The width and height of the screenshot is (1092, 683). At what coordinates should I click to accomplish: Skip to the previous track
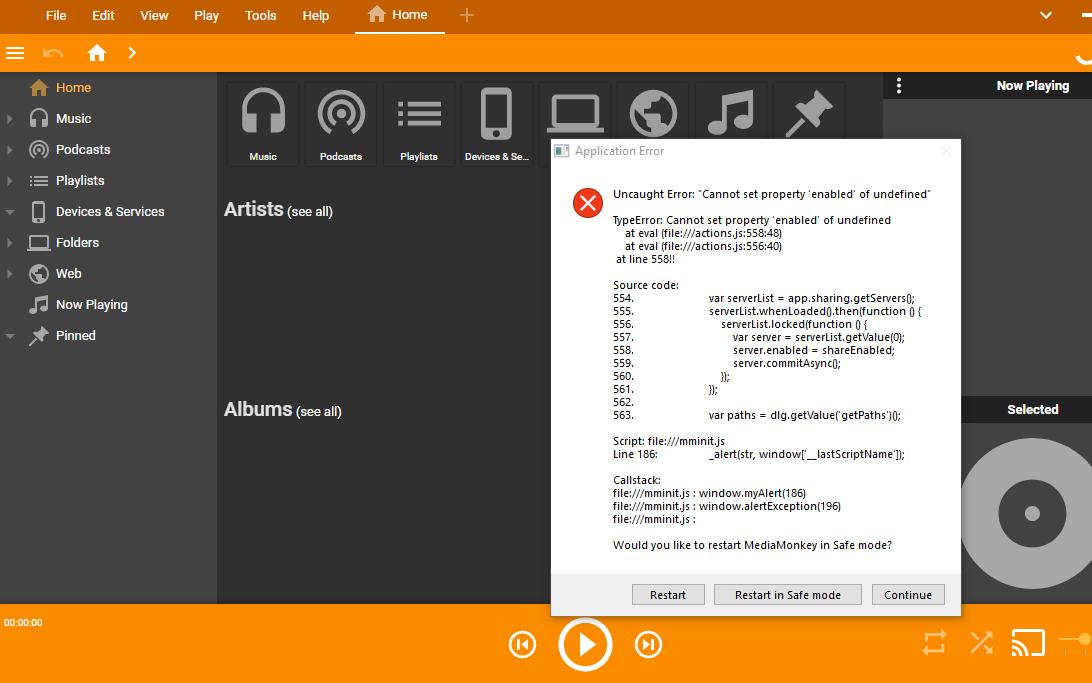tap(522, 645)
